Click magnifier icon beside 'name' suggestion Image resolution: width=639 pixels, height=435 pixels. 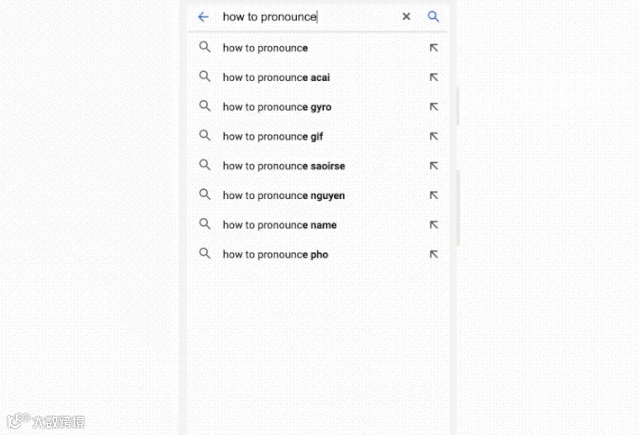click(x=205, y=224)
